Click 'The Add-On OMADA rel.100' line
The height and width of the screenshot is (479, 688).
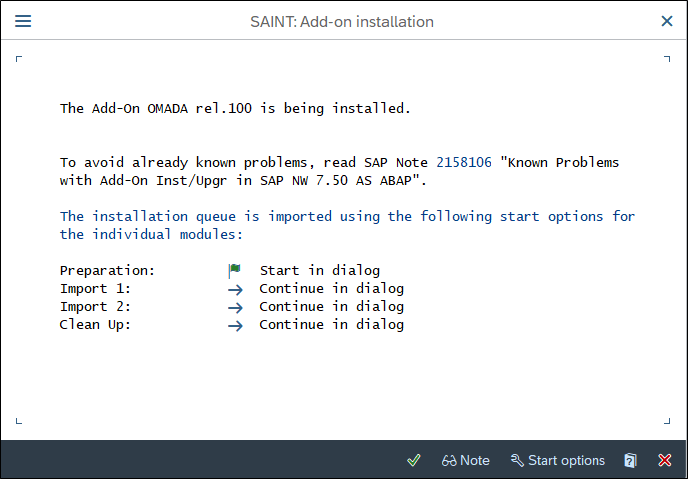click(x=235, y=108)
